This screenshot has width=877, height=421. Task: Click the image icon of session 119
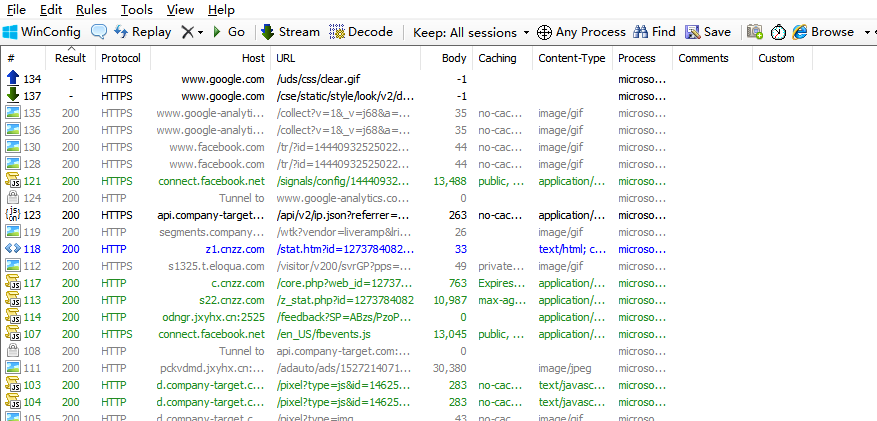click(13, 231)
